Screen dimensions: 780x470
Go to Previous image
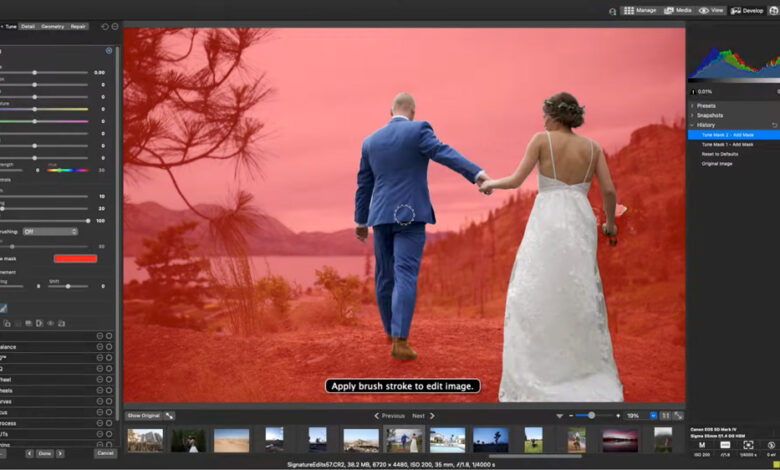[x=389, y=416]
